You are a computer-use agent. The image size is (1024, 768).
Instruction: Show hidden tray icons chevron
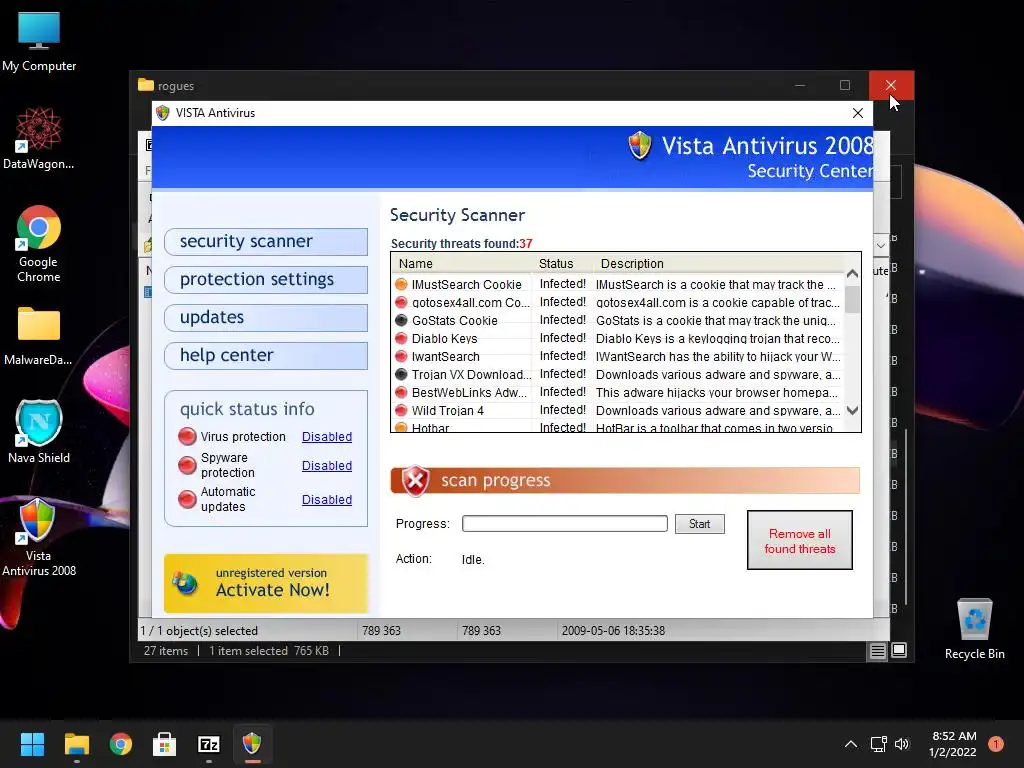850,744
